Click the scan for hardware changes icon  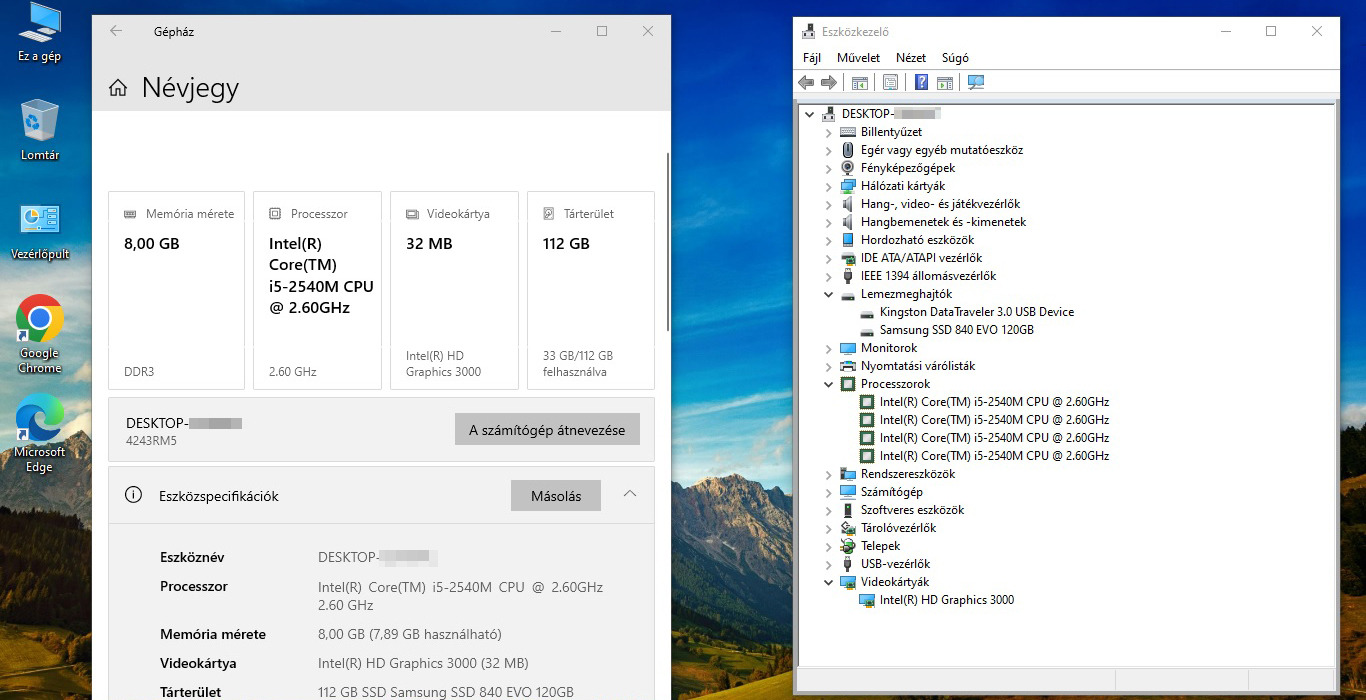976,82
